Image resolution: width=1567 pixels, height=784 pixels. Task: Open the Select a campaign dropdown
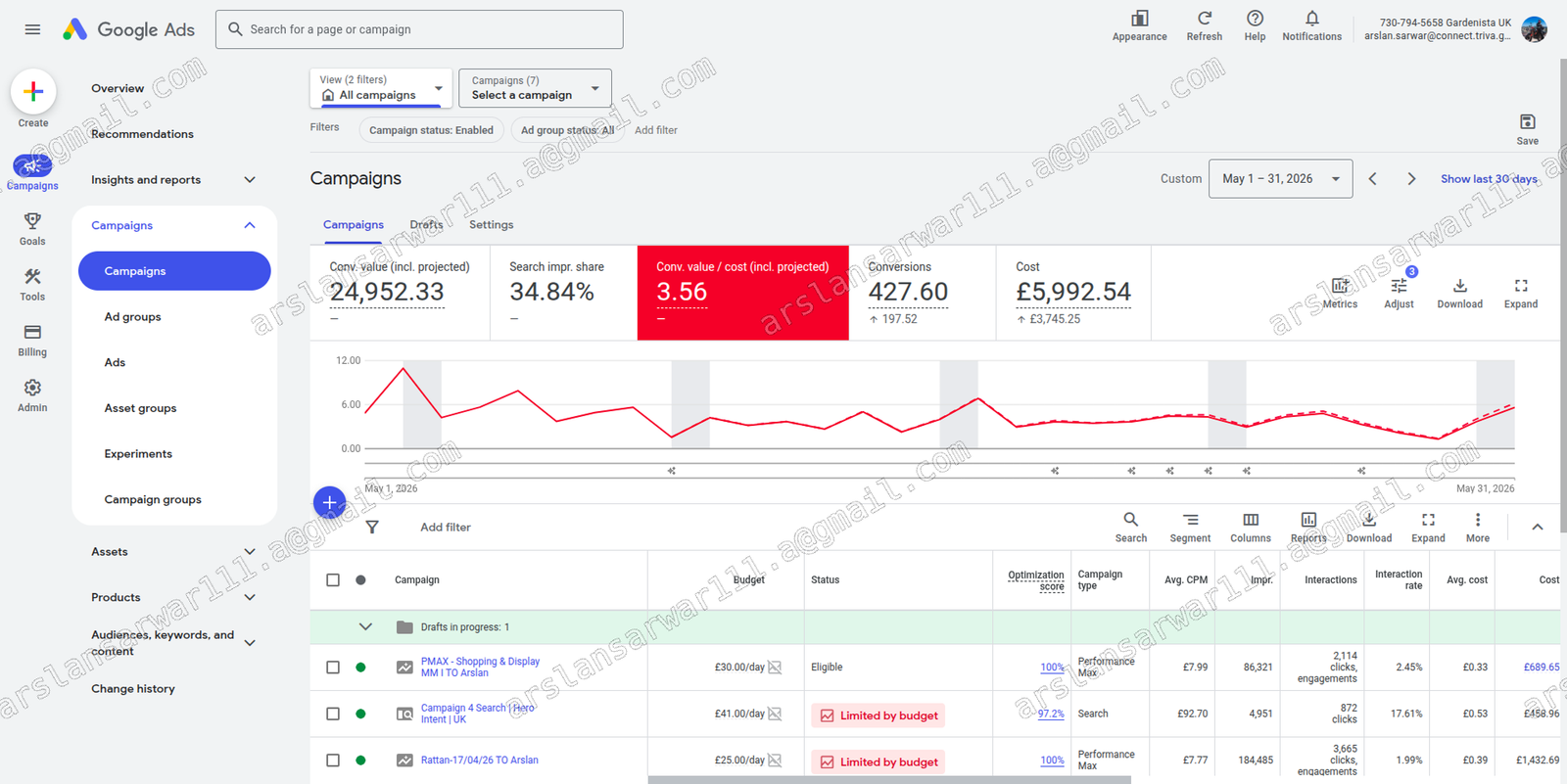tap(535, 88)
